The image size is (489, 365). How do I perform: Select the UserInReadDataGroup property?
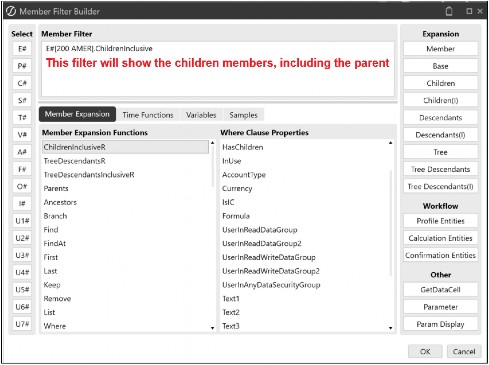click(x=260, y=230)
